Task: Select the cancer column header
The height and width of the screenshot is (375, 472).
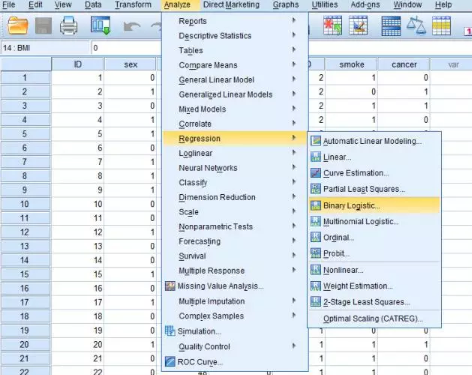Action: (x=404, y=64)
